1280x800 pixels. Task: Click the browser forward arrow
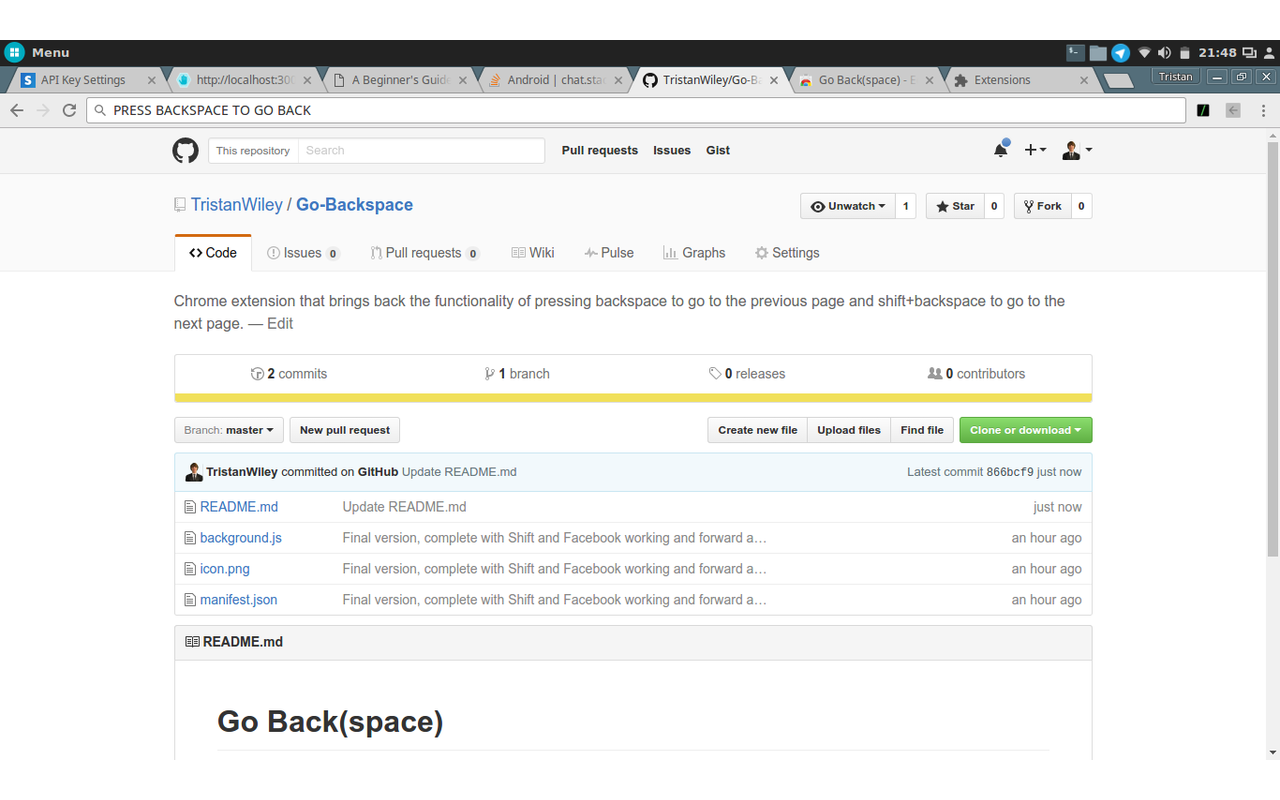pyautogui.click(x=43, y=110)
